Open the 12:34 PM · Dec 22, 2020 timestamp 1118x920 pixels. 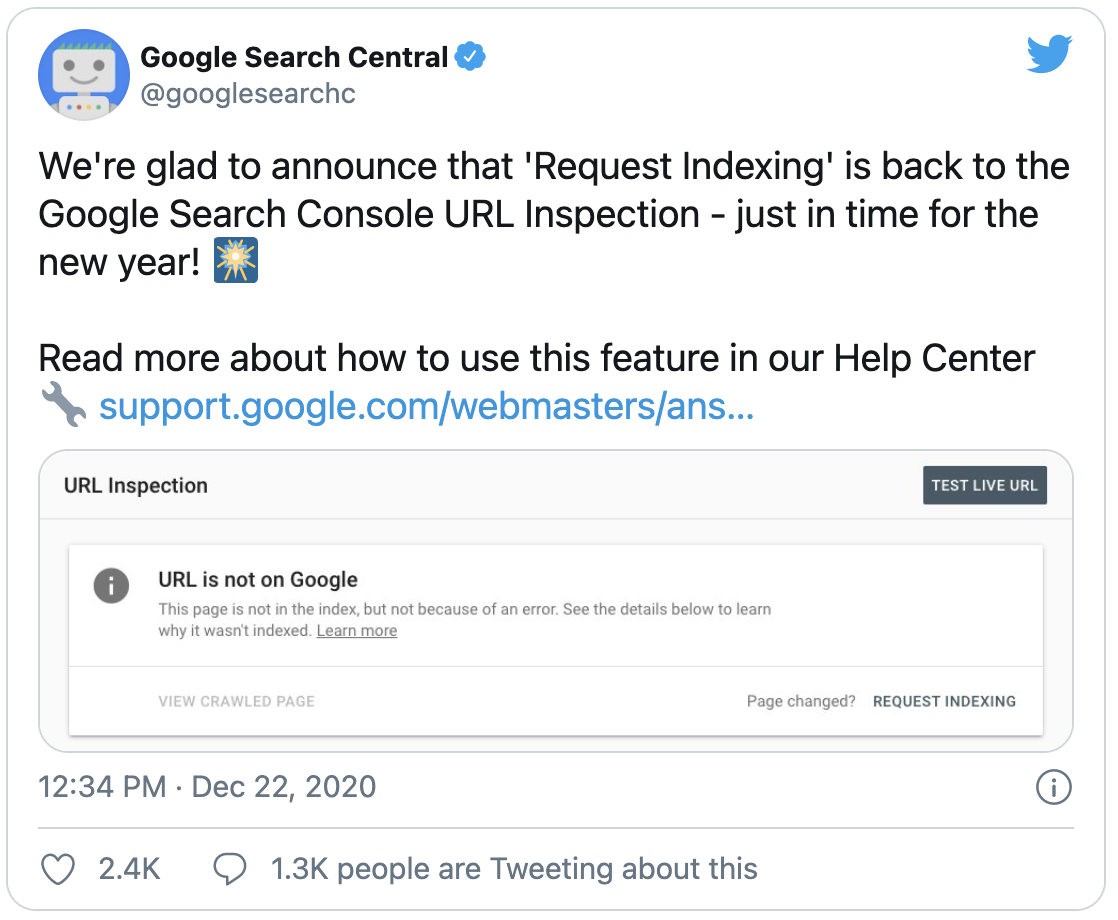click(207, 787)
